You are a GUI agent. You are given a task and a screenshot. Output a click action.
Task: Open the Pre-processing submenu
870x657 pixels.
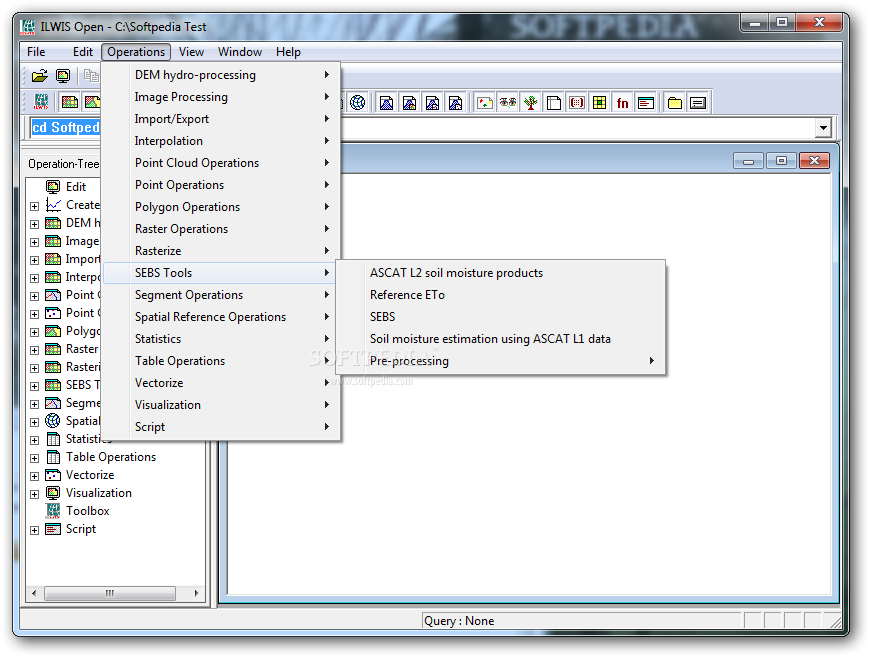click(x=500, y=361)
